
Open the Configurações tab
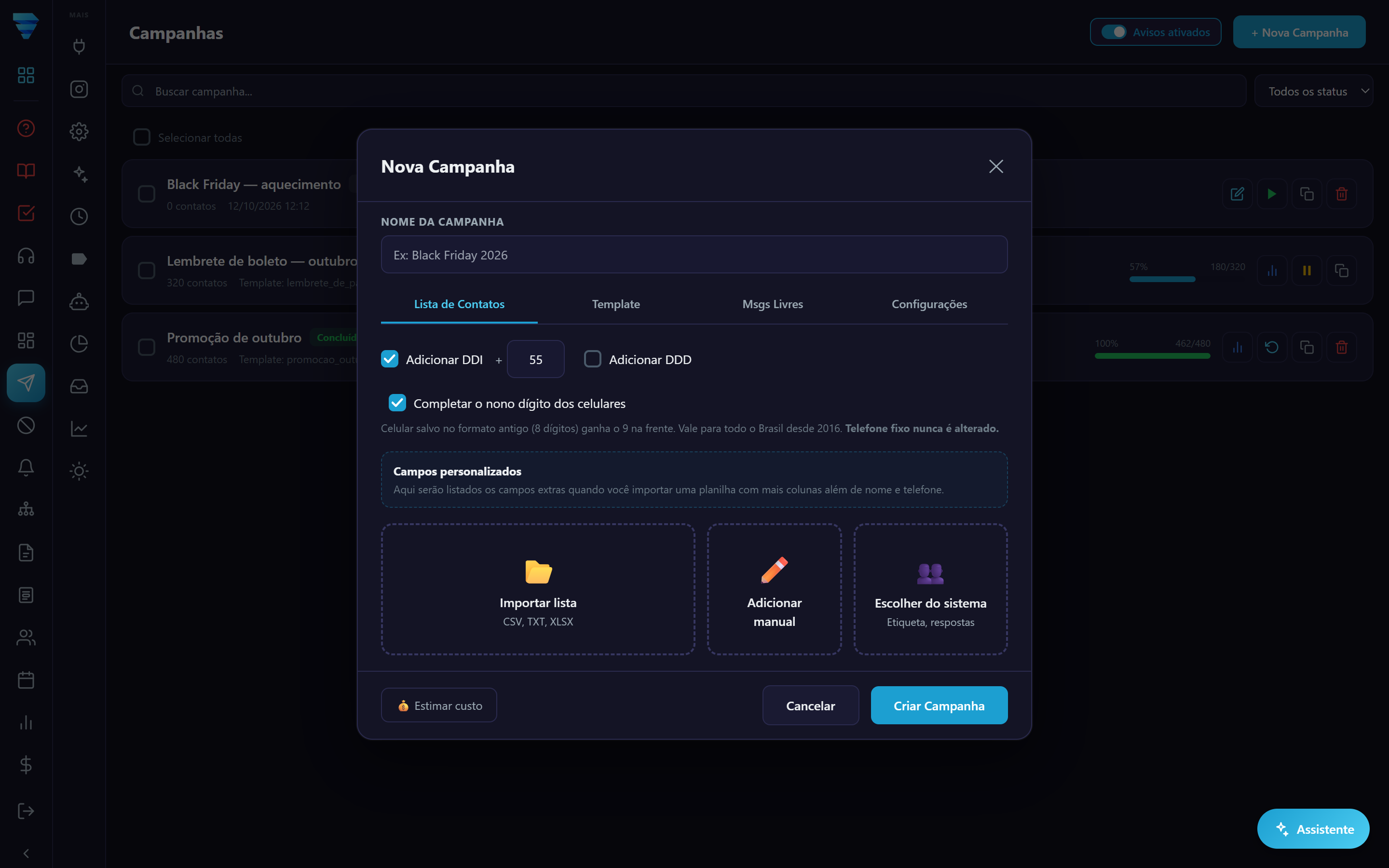[x=929, y=304]
